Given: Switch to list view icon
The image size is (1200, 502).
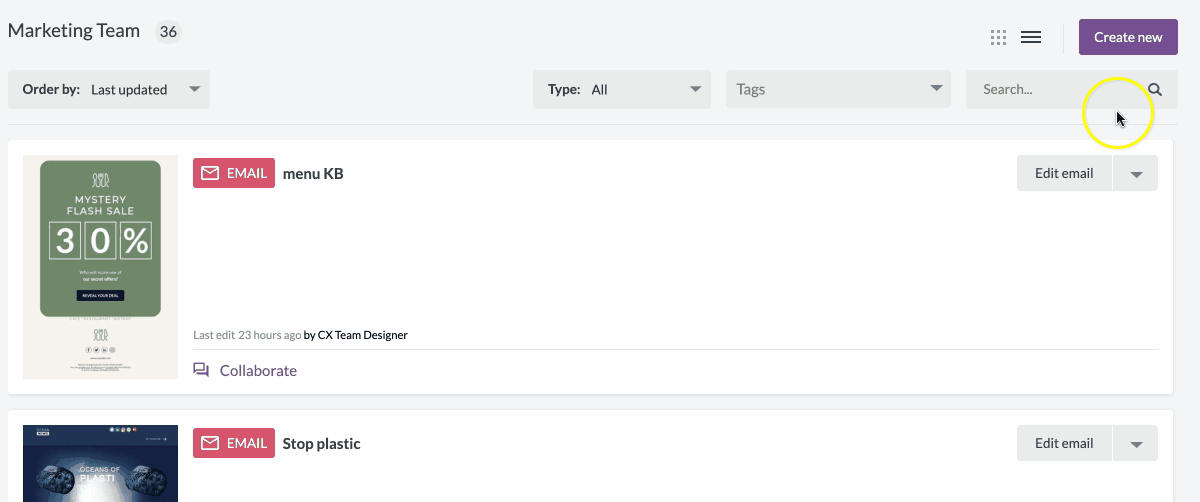Looking at the screenshot, I should pyautogui.click(x=1031, y=38).
